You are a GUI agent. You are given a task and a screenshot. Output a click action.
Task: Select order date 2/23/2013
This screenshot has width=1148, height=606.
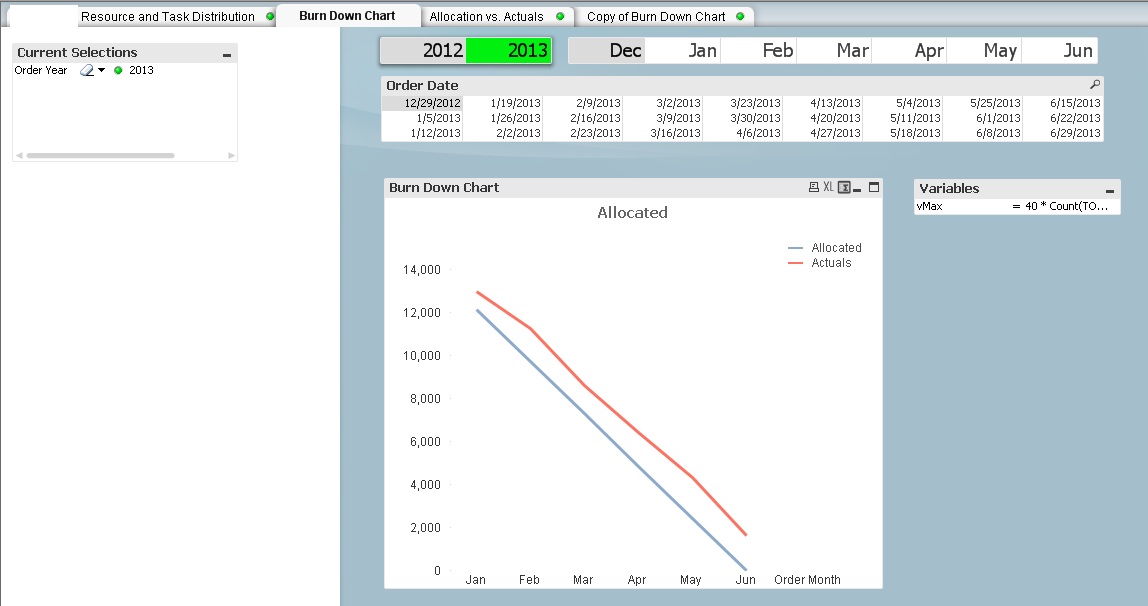pos(582,133)
